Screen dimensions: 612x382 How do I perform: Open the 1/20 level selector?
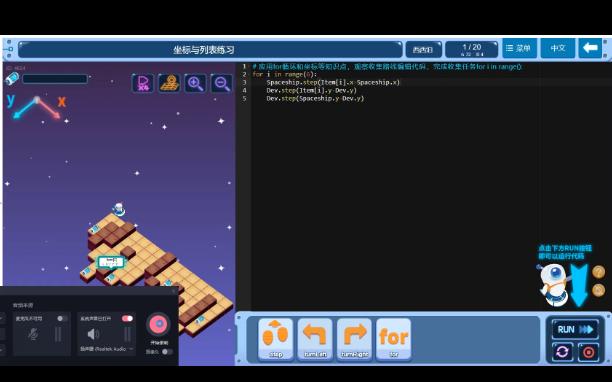pyautogui.click(x=472, y=49)
